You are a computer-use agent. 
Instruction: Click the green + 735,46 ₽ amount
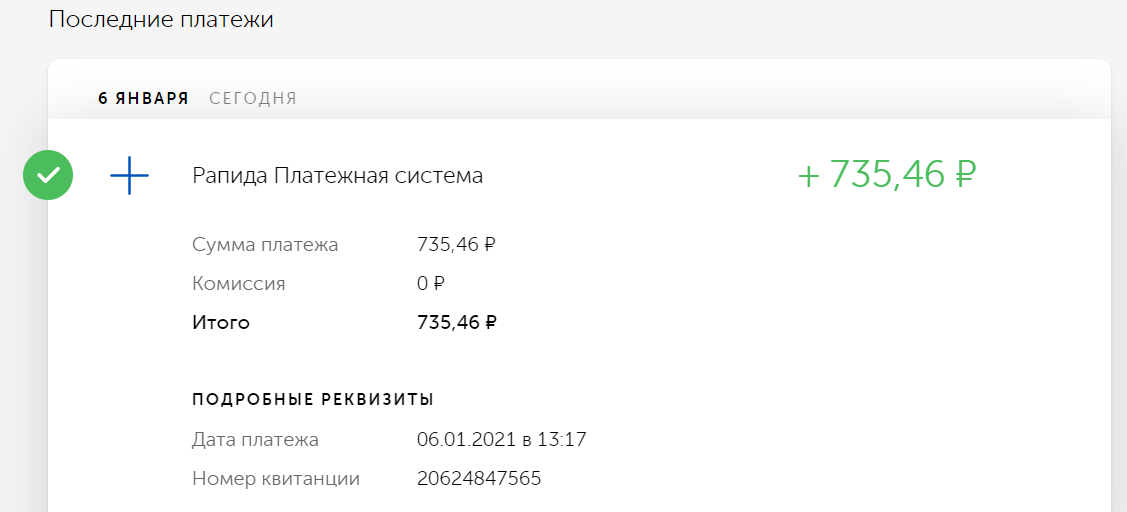click(887, 175)
